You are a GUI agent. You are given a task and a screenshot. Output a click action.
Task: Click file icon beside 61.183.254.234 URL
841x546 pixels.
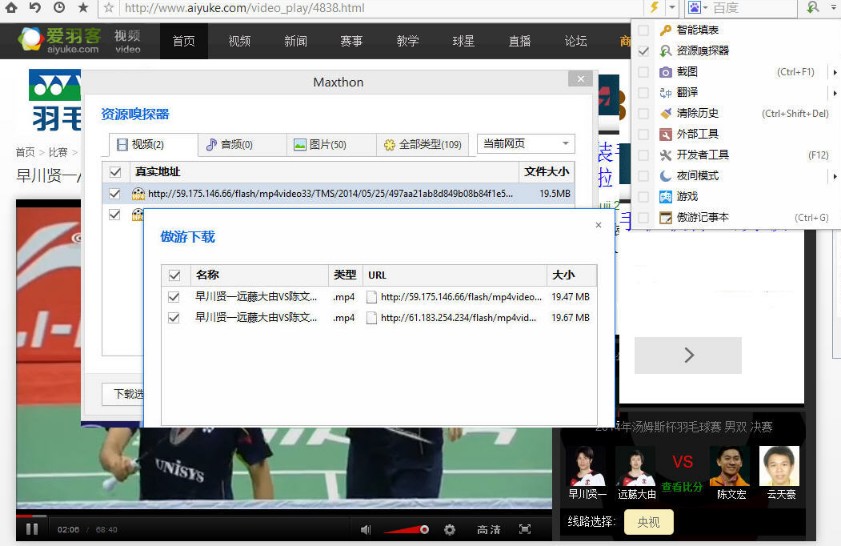pos(371,318)
